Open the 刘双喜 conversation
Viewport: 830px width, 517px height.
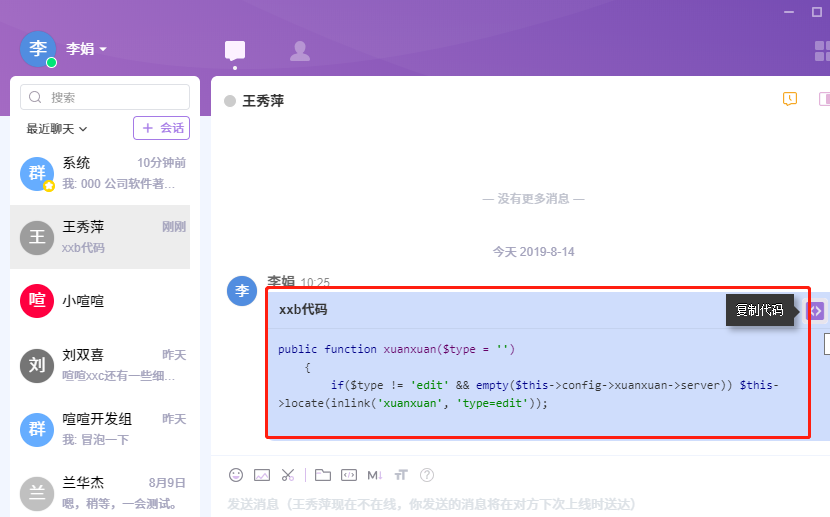pos(100,365)
